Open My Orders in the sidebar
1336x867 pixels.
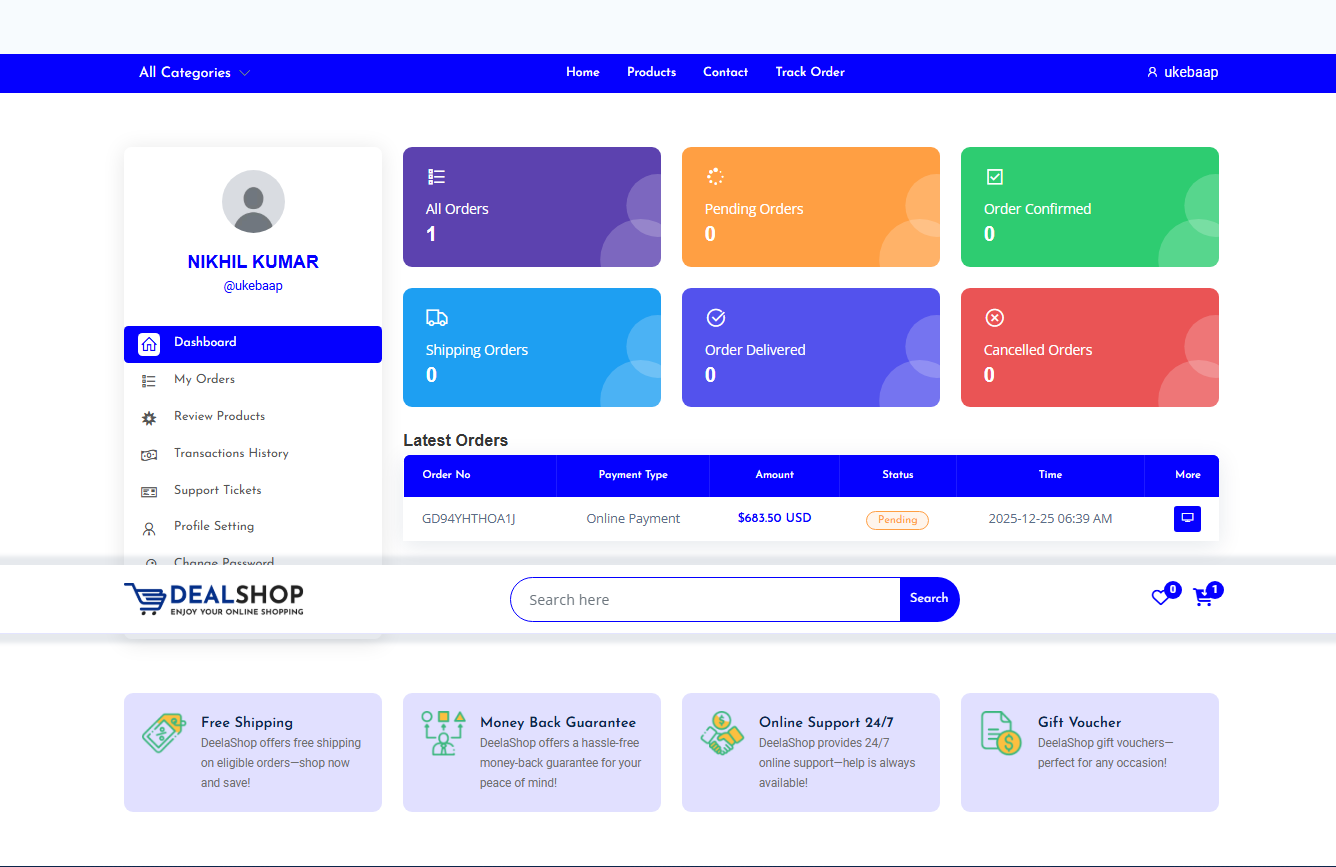(x=204, y=379)
